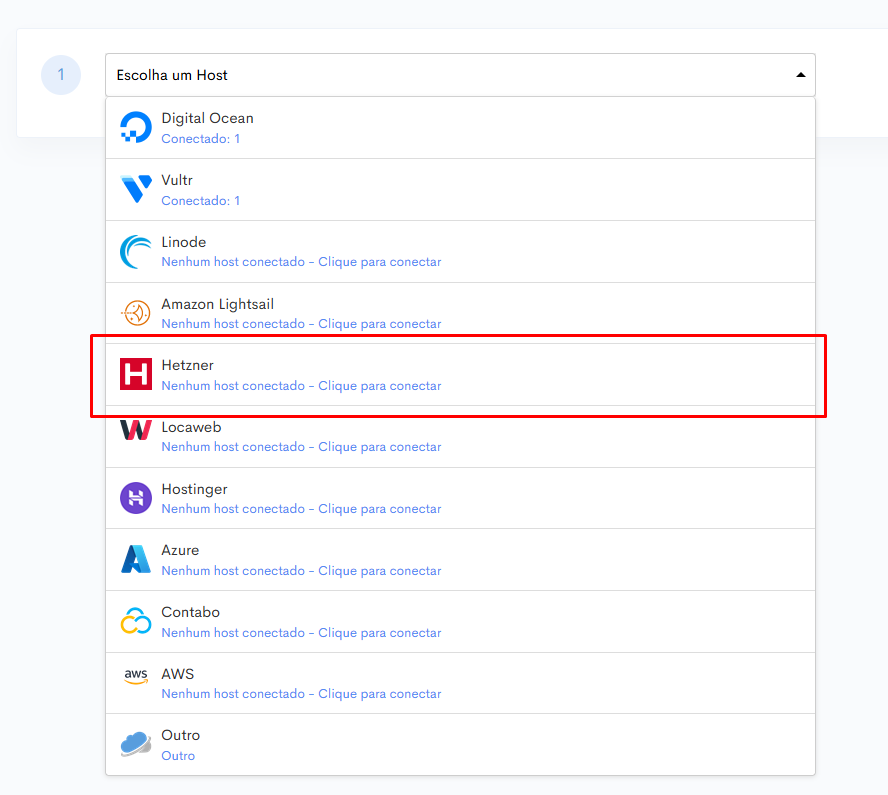Click the Locaweb logo icon

click(x=136, y=430)
